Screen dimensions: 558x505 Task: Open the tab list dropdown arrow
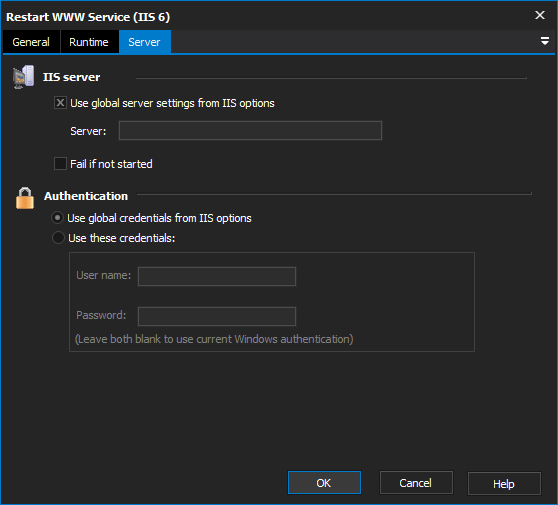(x=544, y=41)
